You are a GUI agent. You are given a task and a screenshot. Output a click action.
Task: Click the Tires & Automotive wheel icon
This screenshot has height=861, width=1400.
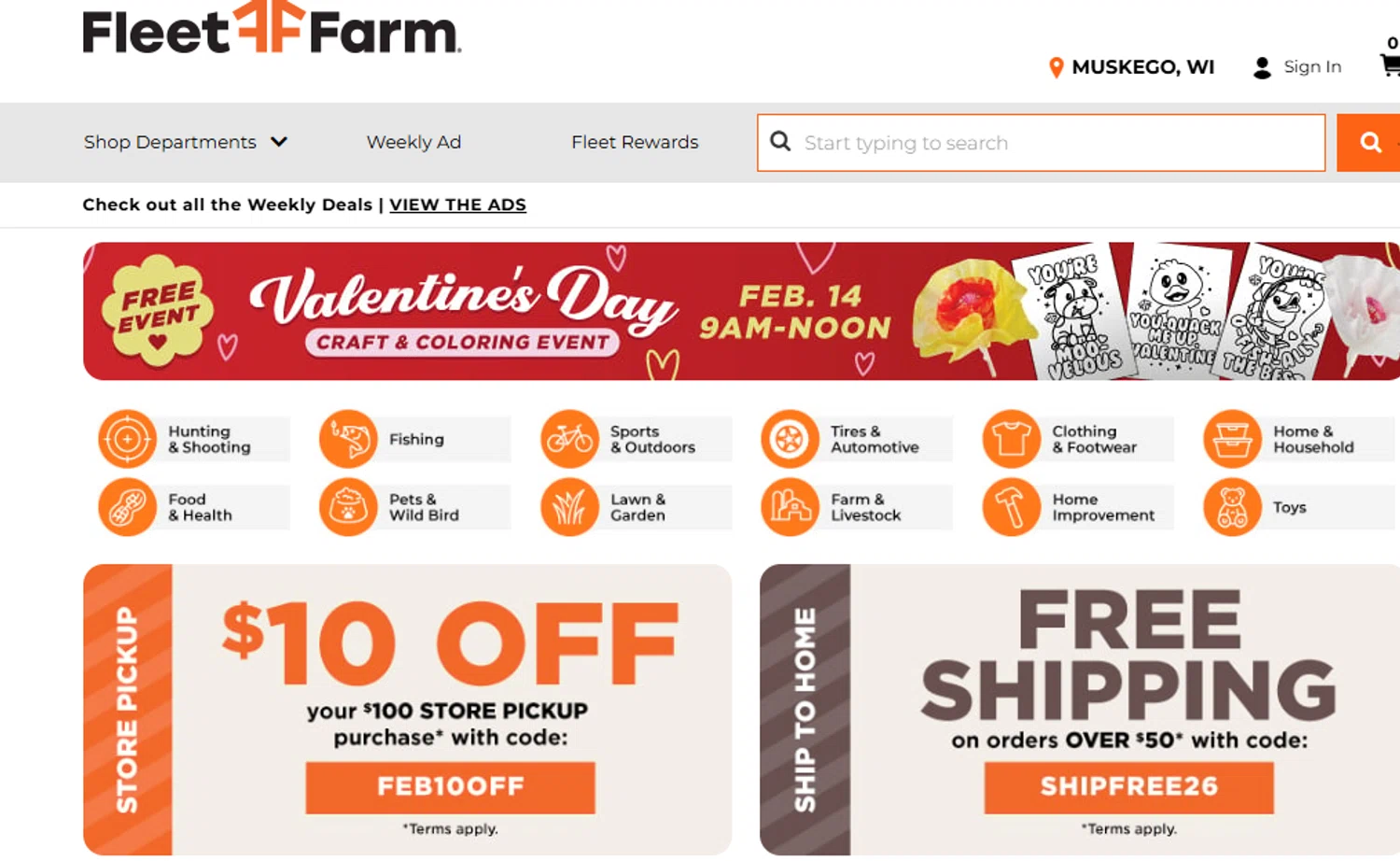click(x=790, y=439)
